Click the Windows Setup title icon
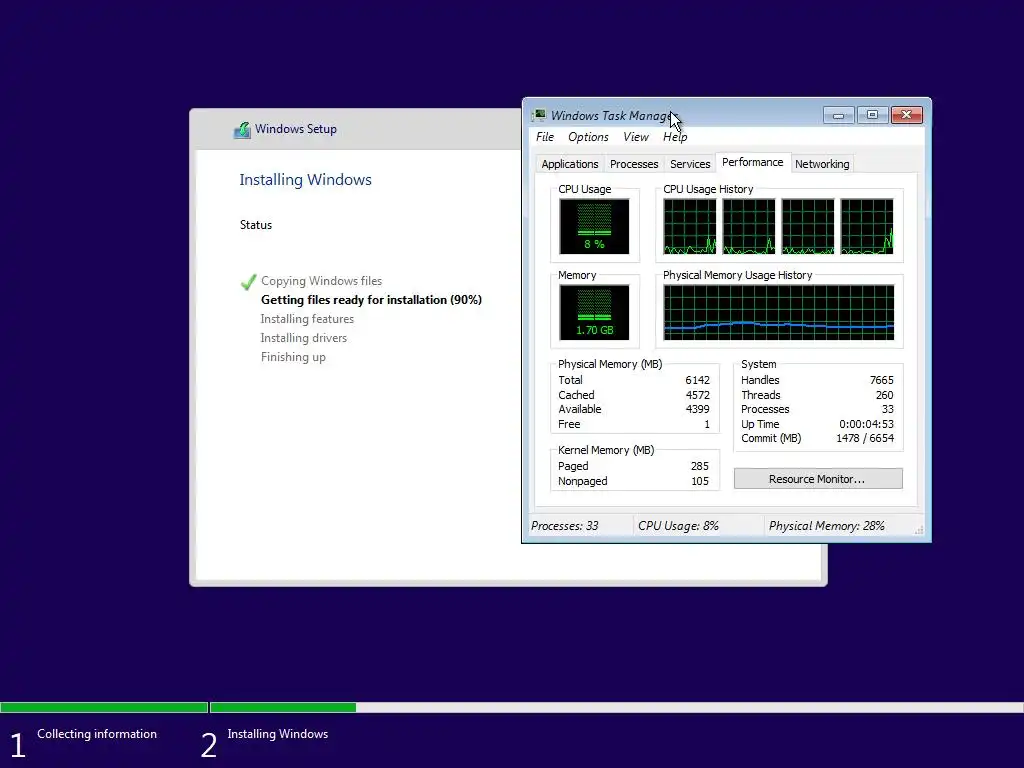 click(242, 129)
